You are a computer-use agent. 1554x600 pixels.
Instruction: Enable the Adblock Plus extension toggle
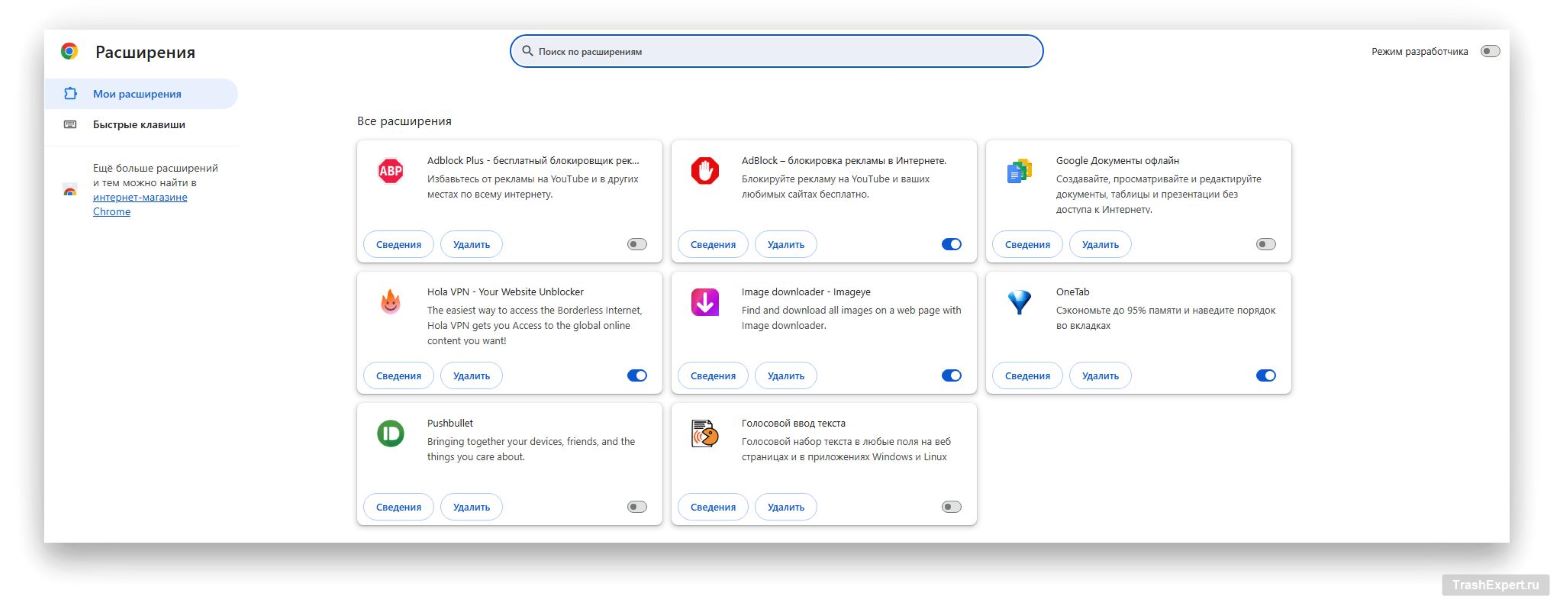point(637,244)
